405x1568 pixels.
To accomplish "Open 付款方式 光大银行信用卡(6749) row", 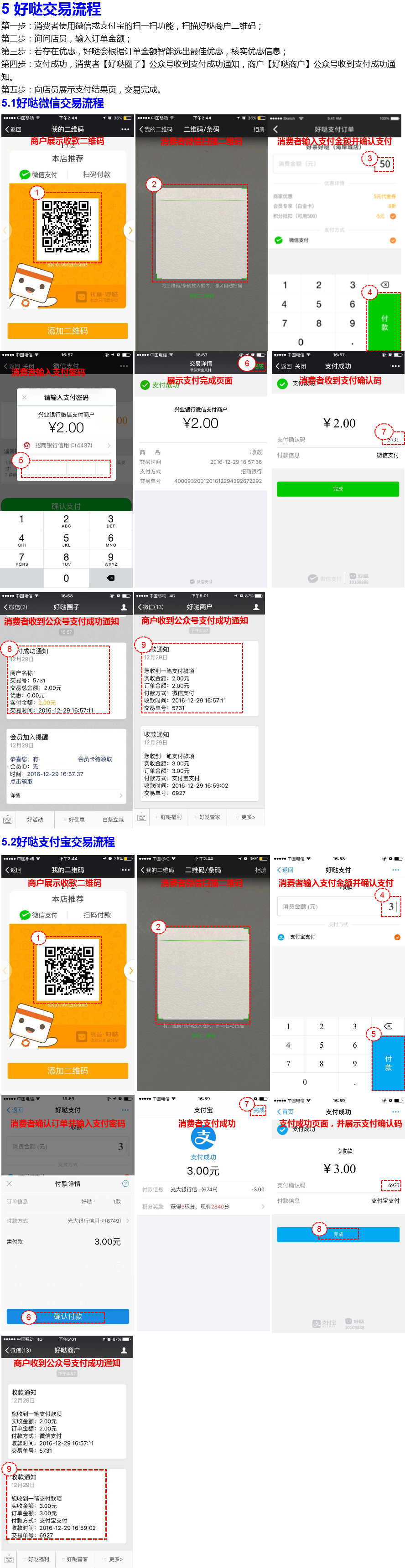I will click(67, 1220).
